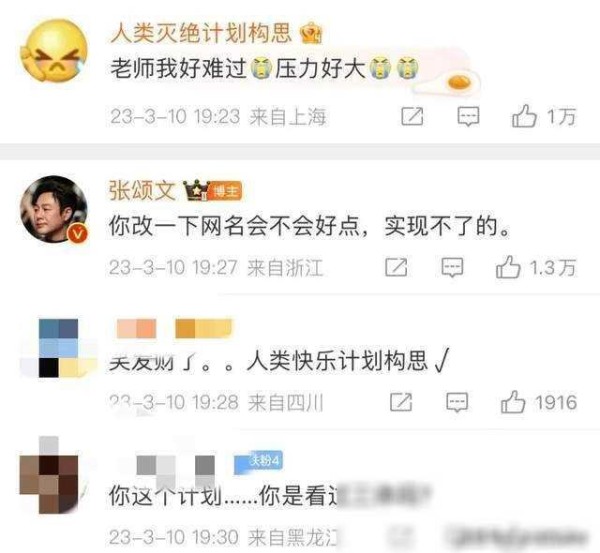
Task: Like the 老师我好难过 comment
Action: click(524, 116)
